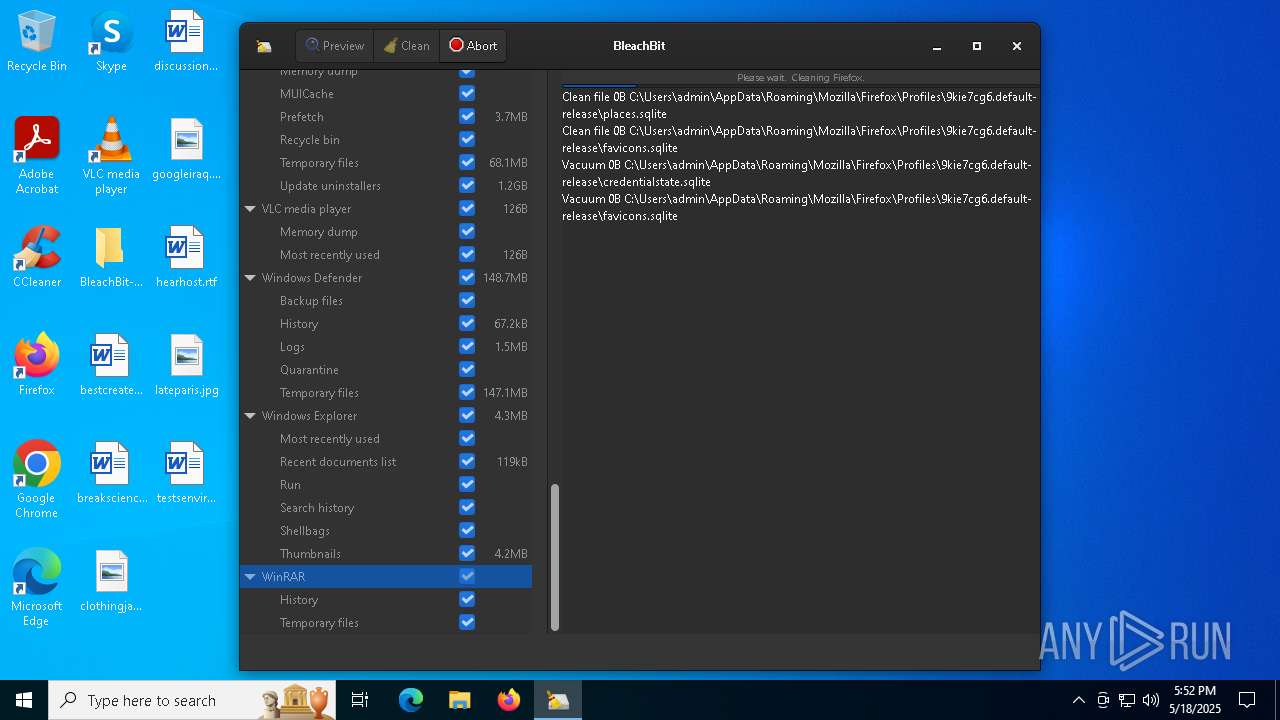Click the taskbar search box
The image size is (1280, 720).
pos(194,700)
